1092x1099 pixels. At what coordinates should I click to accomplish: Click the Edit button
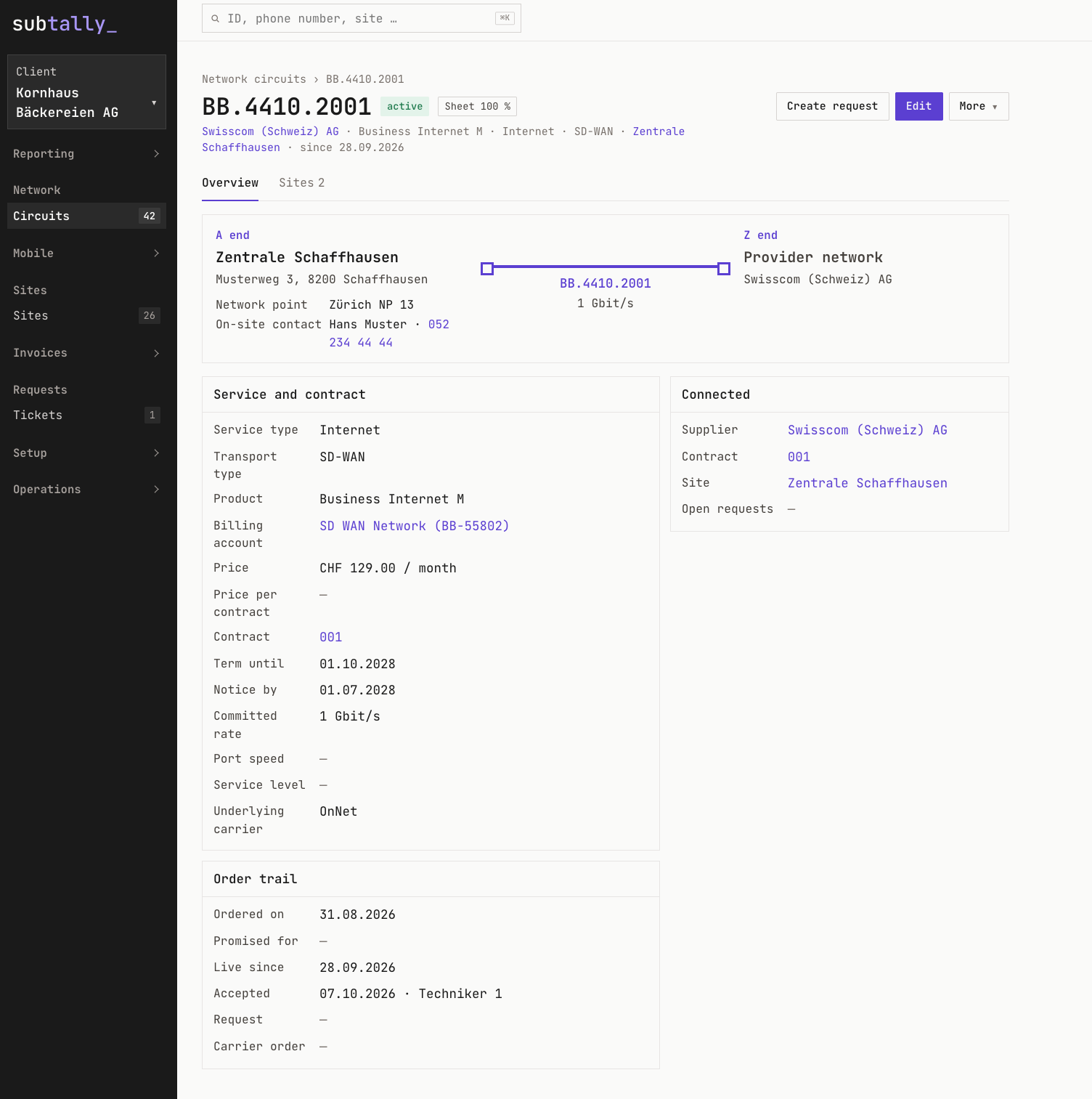point(918,106)
